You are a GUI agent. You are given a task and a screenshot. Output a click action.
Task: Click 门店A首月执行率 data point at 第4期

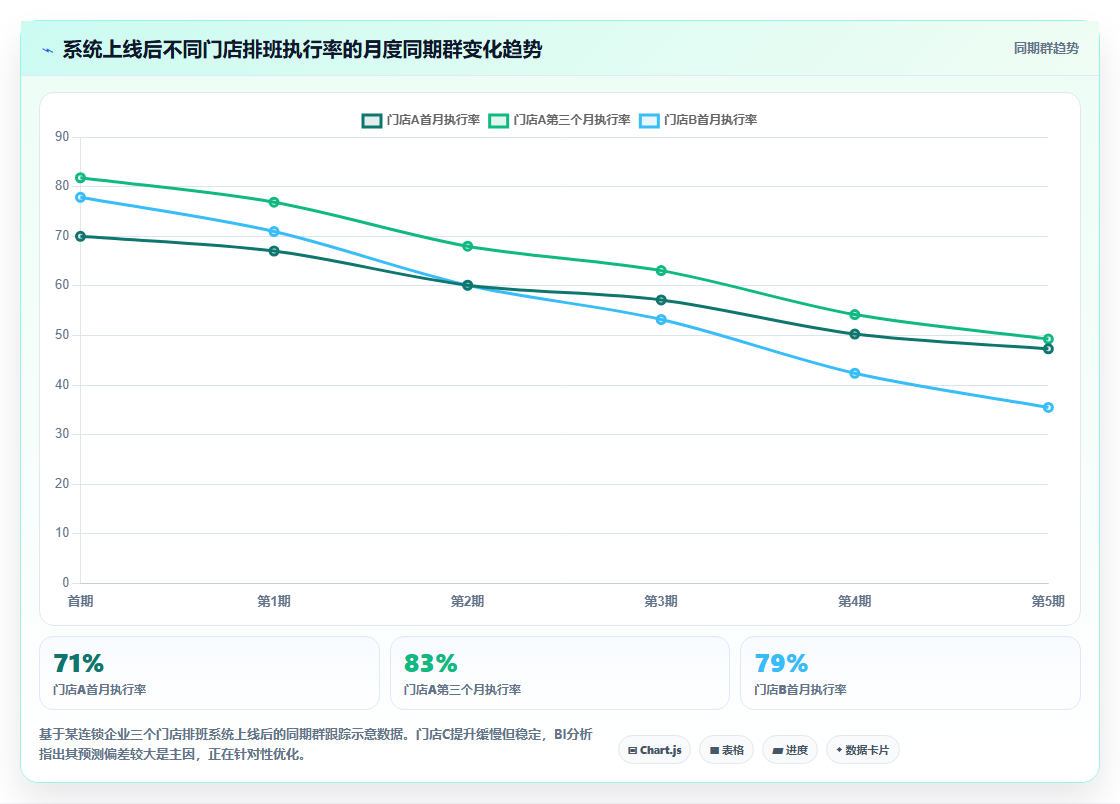pyautogui.click(x=855, y=334)
